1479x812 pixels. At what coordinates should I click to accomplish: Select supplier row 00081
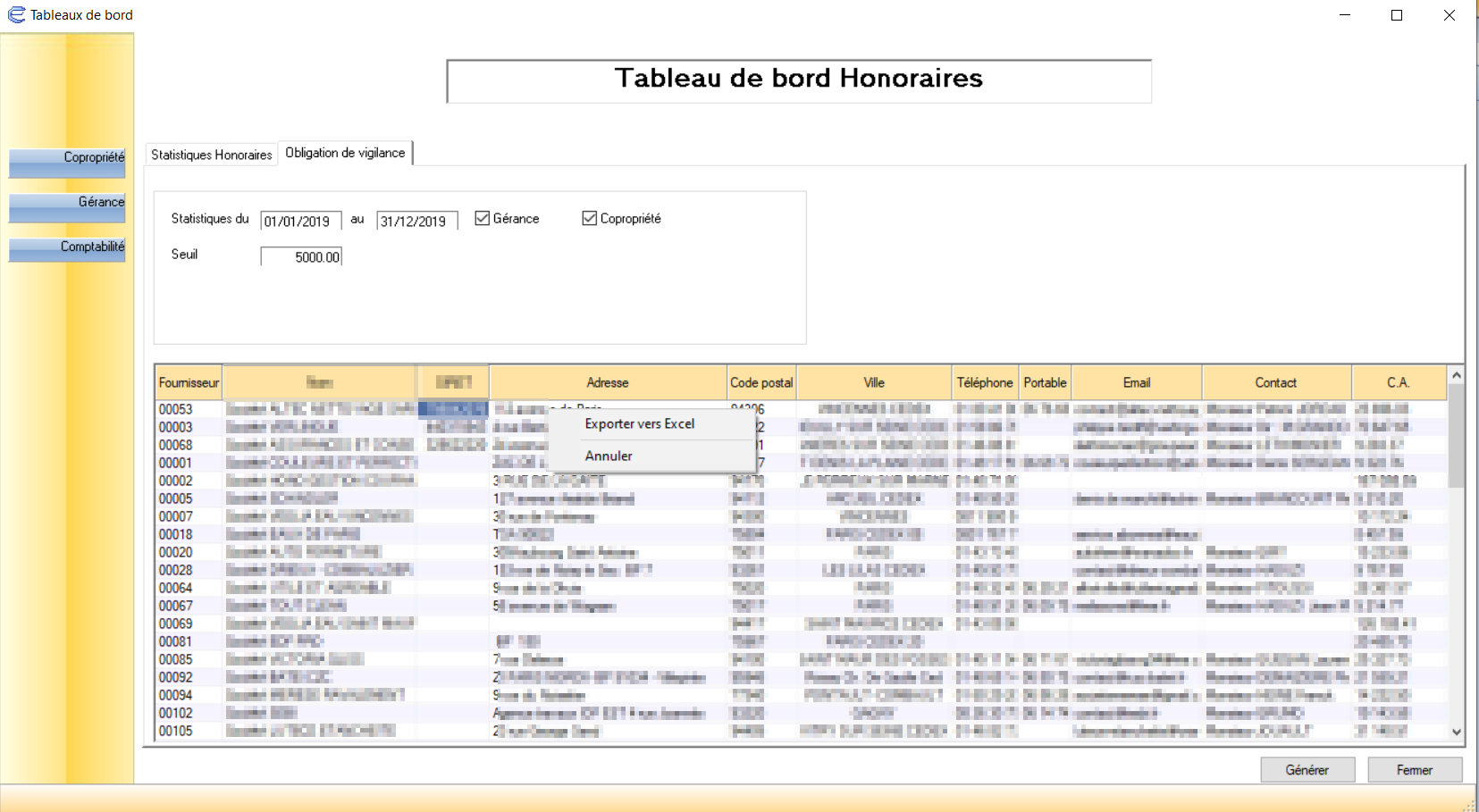[801, 641]
